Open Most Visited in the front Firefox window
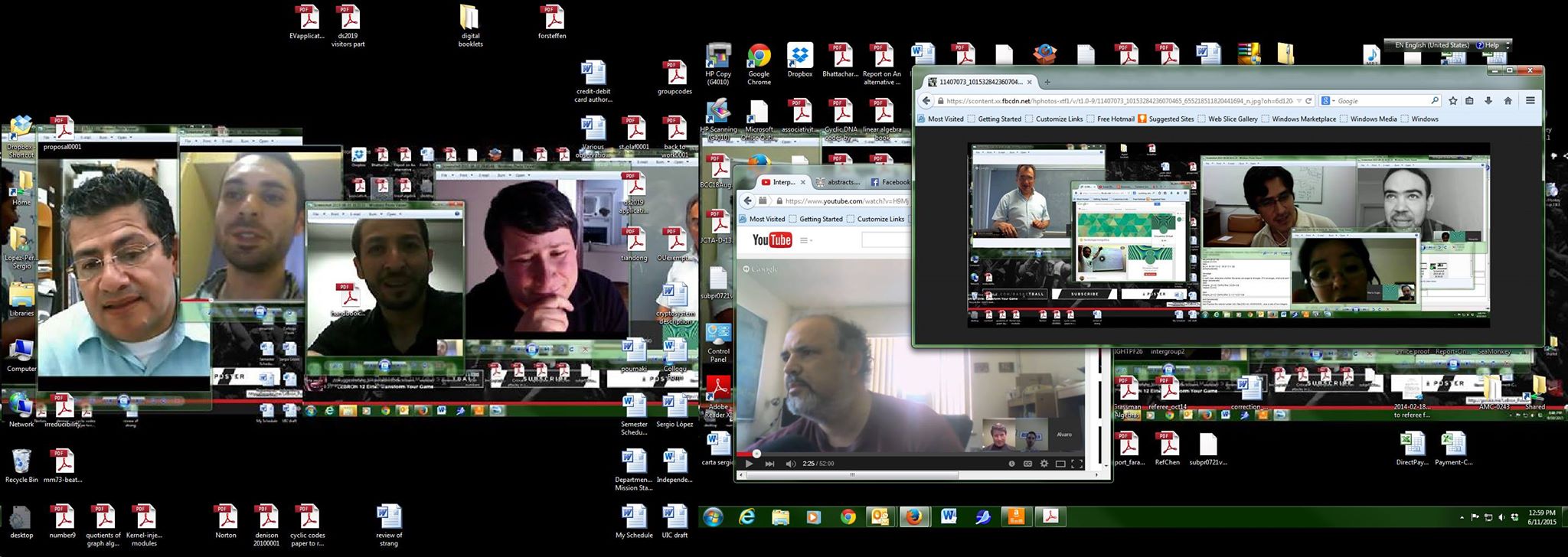The width and height of the screenshot is (1568, 557). pos(940,119)
